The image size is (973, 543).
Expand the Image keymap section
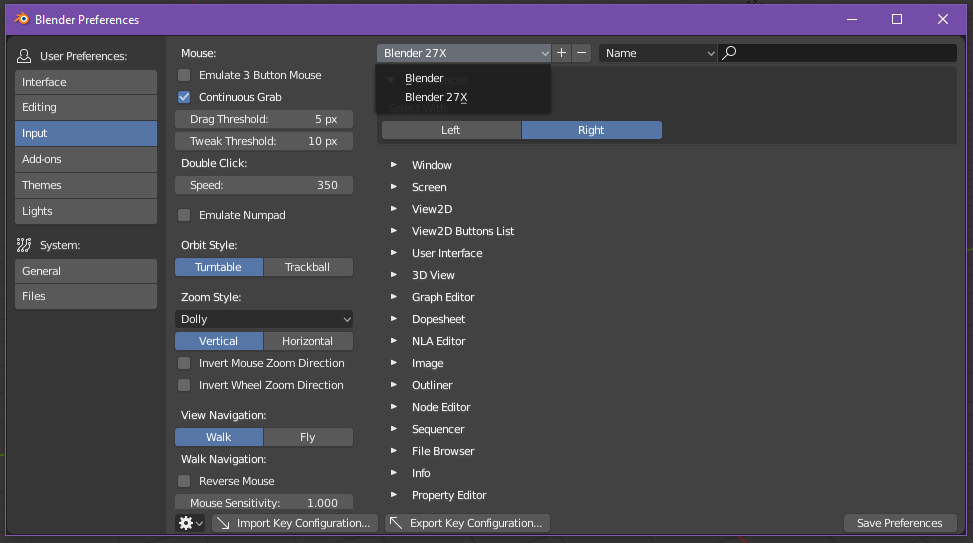[x=394, y=363]
